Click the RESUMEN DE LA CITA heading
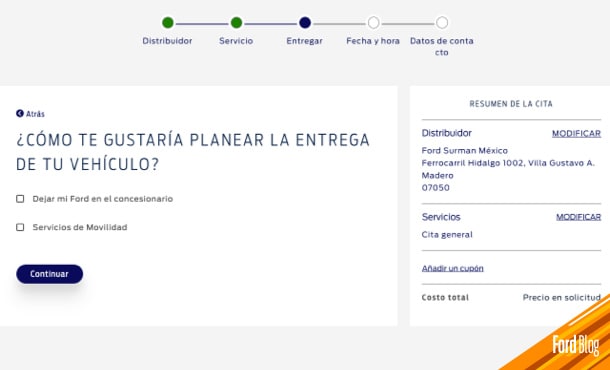Viewport: 610px width, 370px height. tap(511, 104)
